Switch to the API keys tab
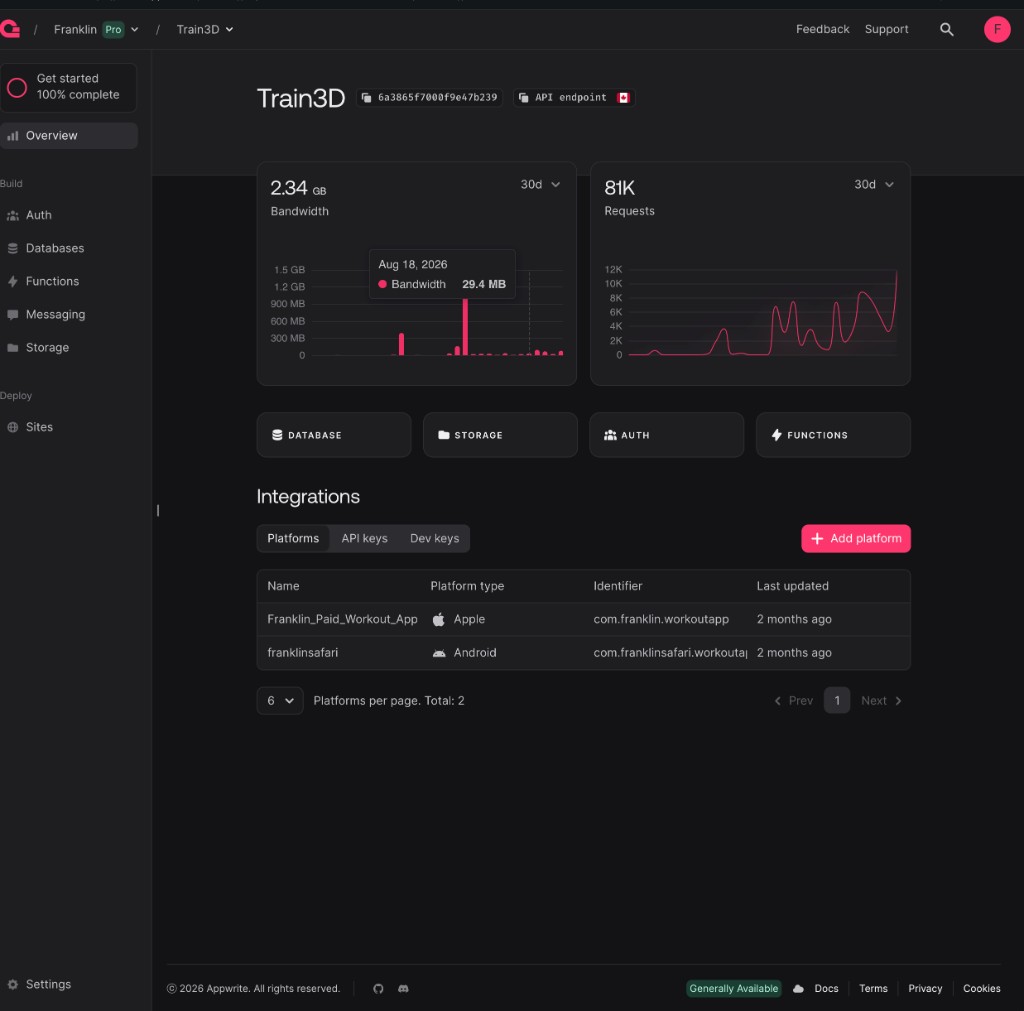1024x1011 pixels. [364, 539]
